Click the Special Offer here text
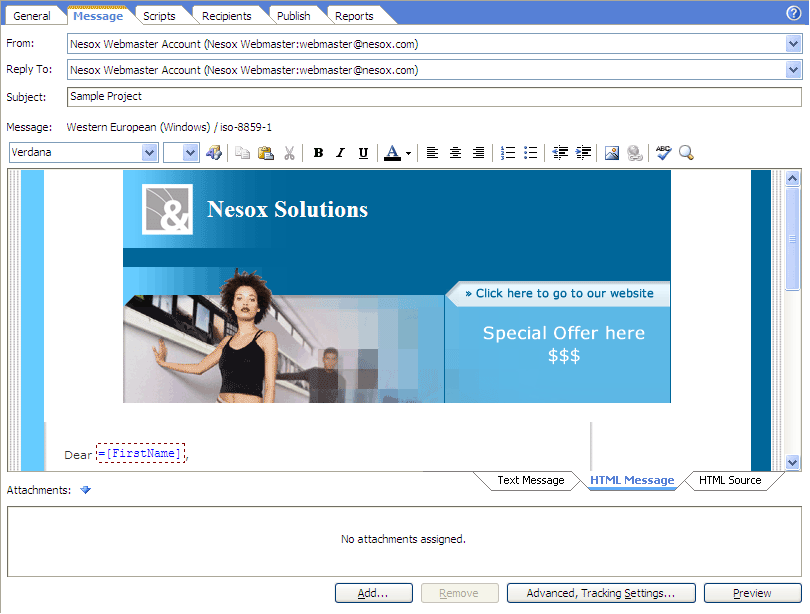This screenshot has width=810, height=614. click(x=564, y=333)
